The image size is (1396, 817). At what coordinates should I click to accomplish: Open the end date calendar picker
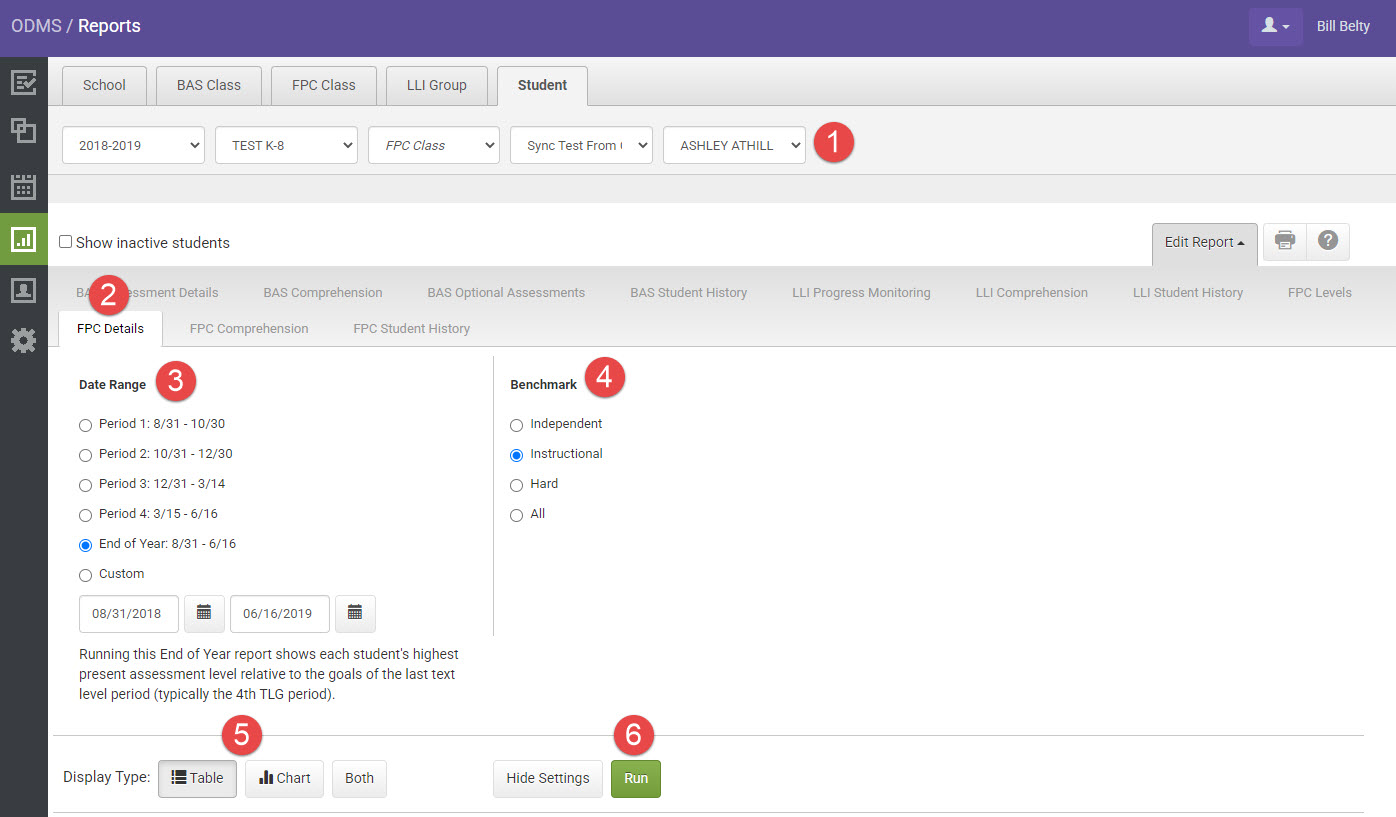pos(355,614)
